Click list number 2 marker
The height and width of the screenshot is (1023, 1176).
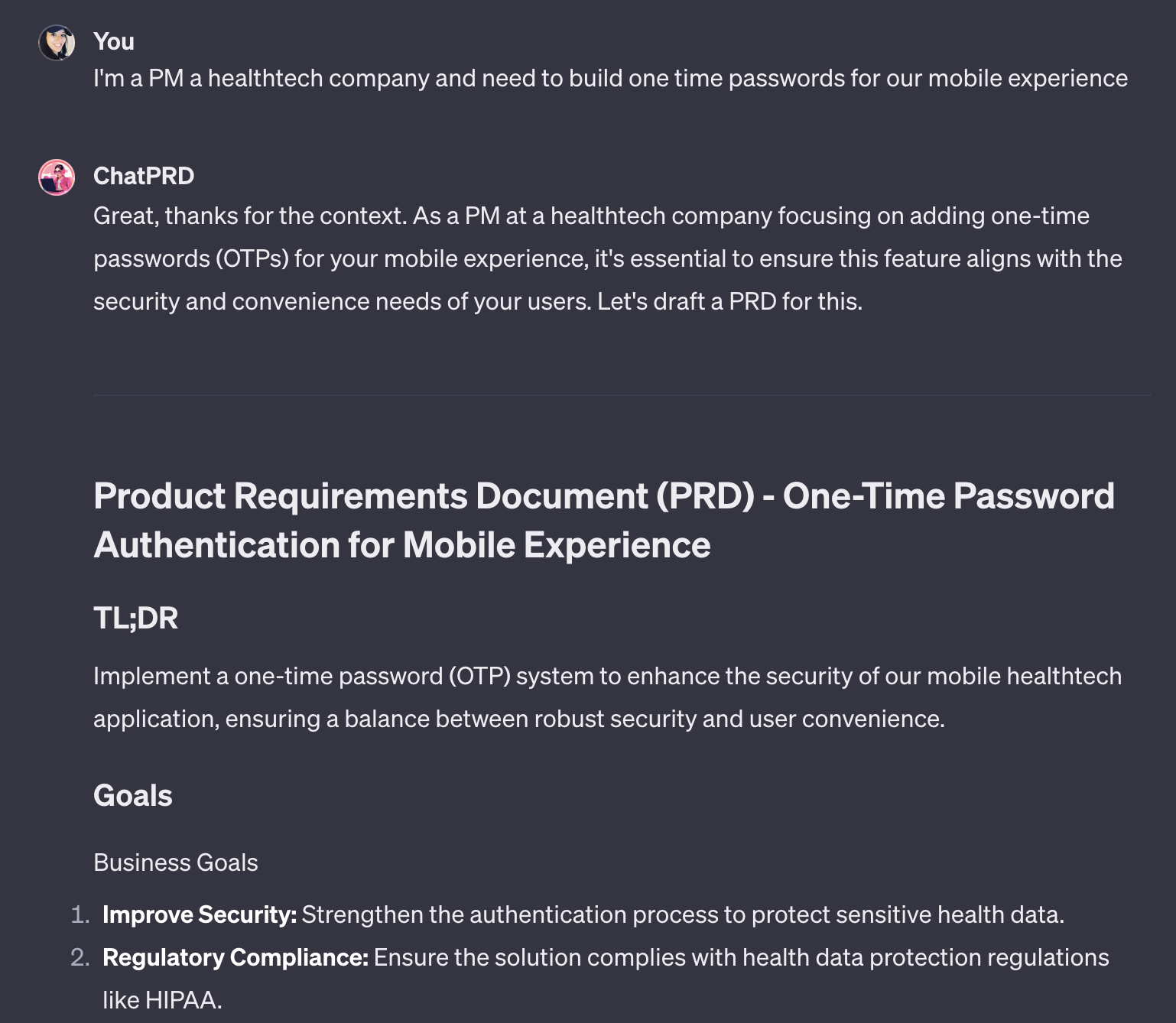click(80, 957)
